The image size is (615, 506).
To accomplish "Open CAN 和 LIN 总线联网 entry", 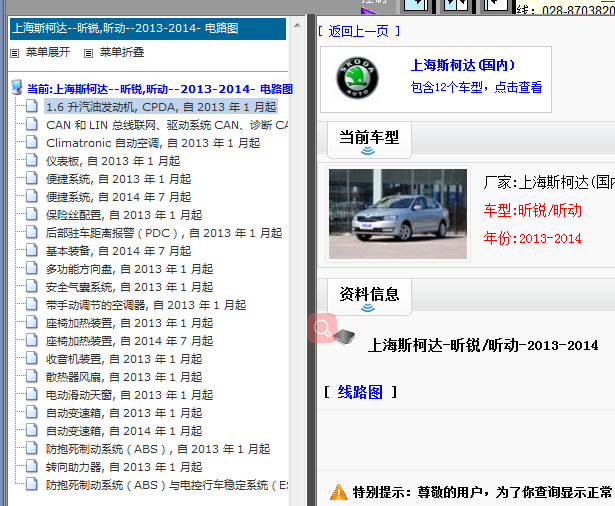I will coord(167,125).
